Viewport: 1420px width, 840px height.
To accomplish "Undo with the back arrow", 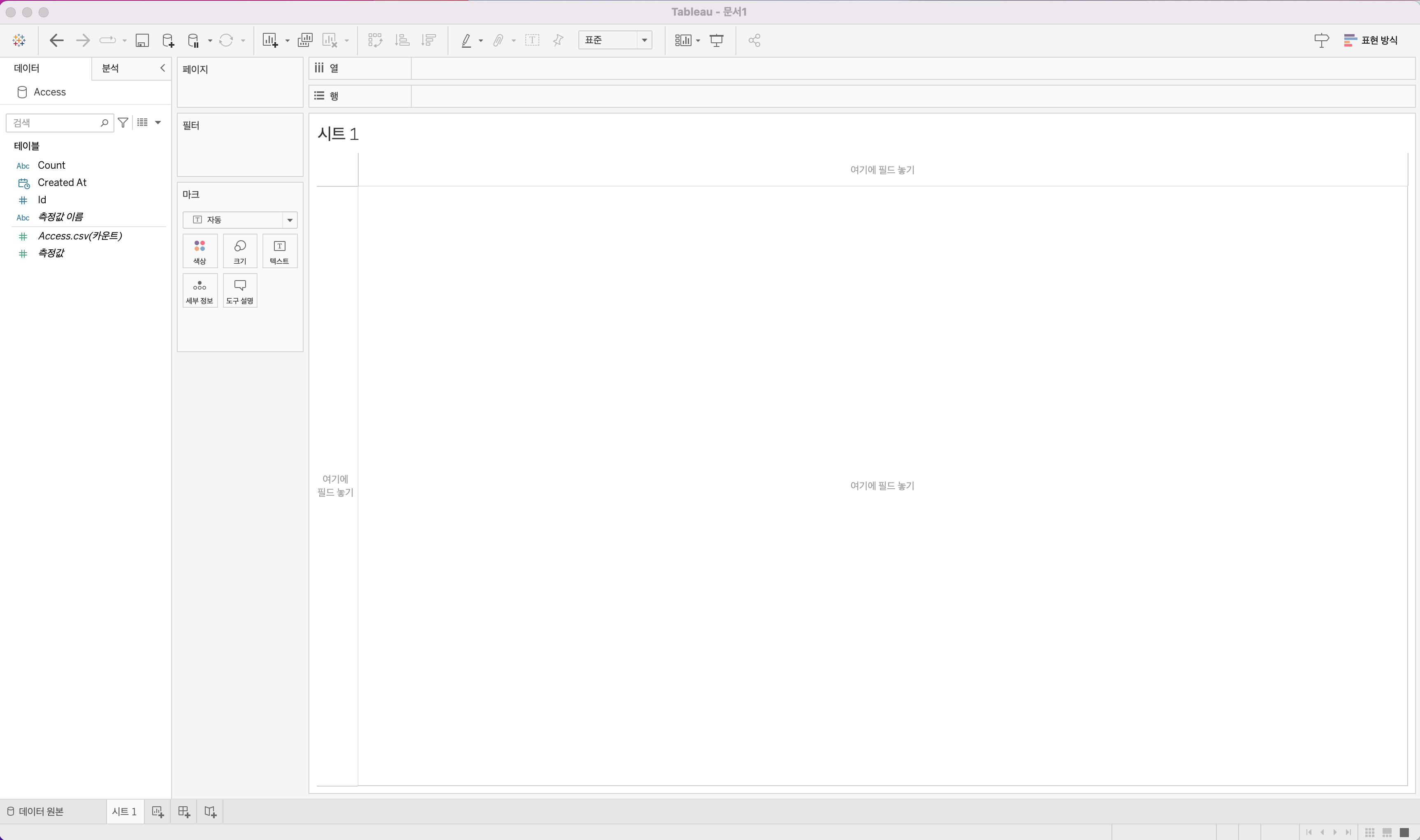I will coord(56,40).
